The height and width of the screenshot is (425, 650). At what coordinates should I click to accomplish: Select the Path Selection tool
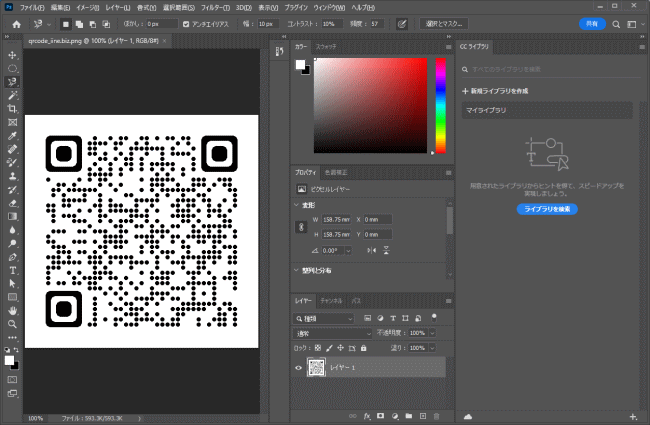12,284
